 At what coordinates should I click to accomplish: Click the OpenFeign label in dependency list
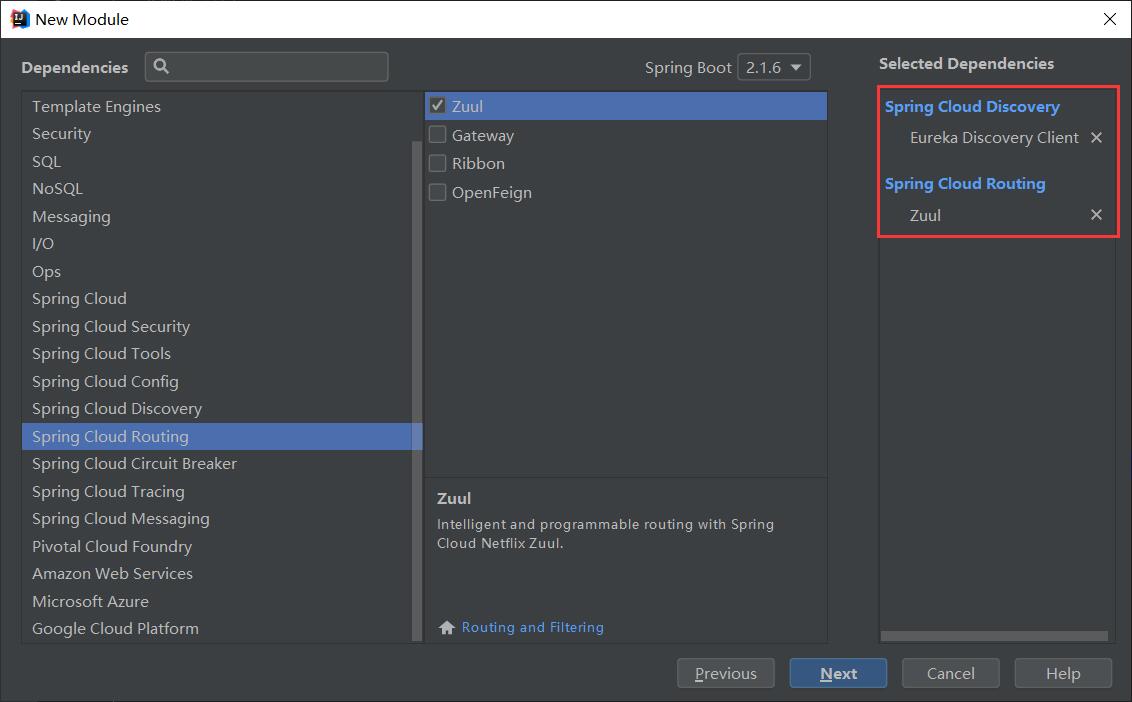(x=492, y=192)
